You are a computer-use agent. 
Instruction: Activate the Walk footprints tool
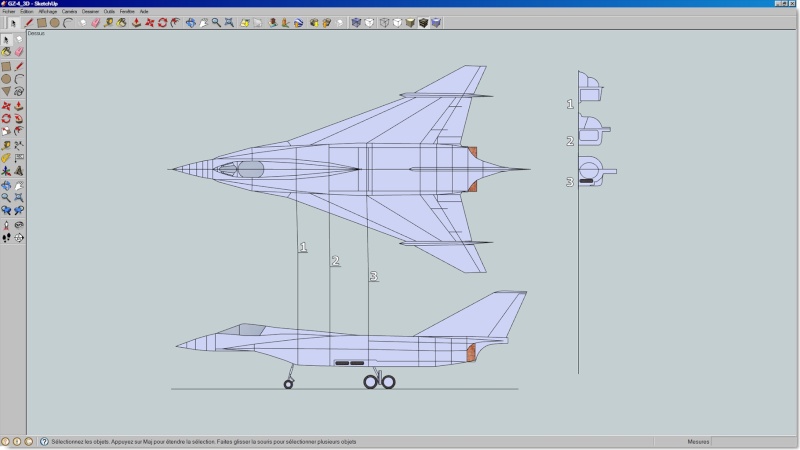click(6, 238)
